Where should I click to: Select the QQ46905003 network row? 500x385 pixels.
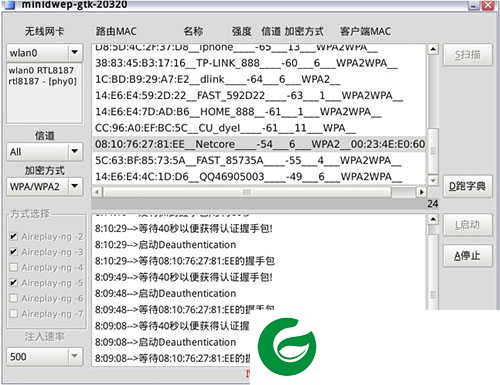coord(259,177)
